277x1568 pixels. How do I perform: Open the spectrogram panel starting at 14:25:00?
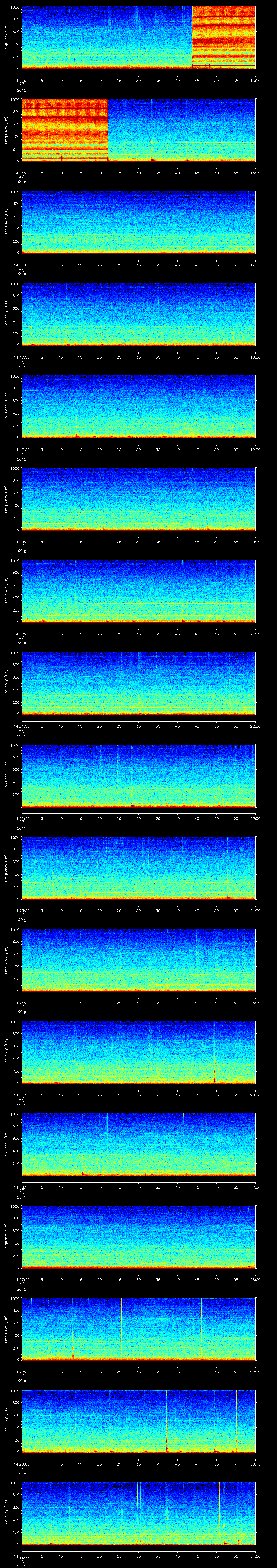(x=139, y=1052)
